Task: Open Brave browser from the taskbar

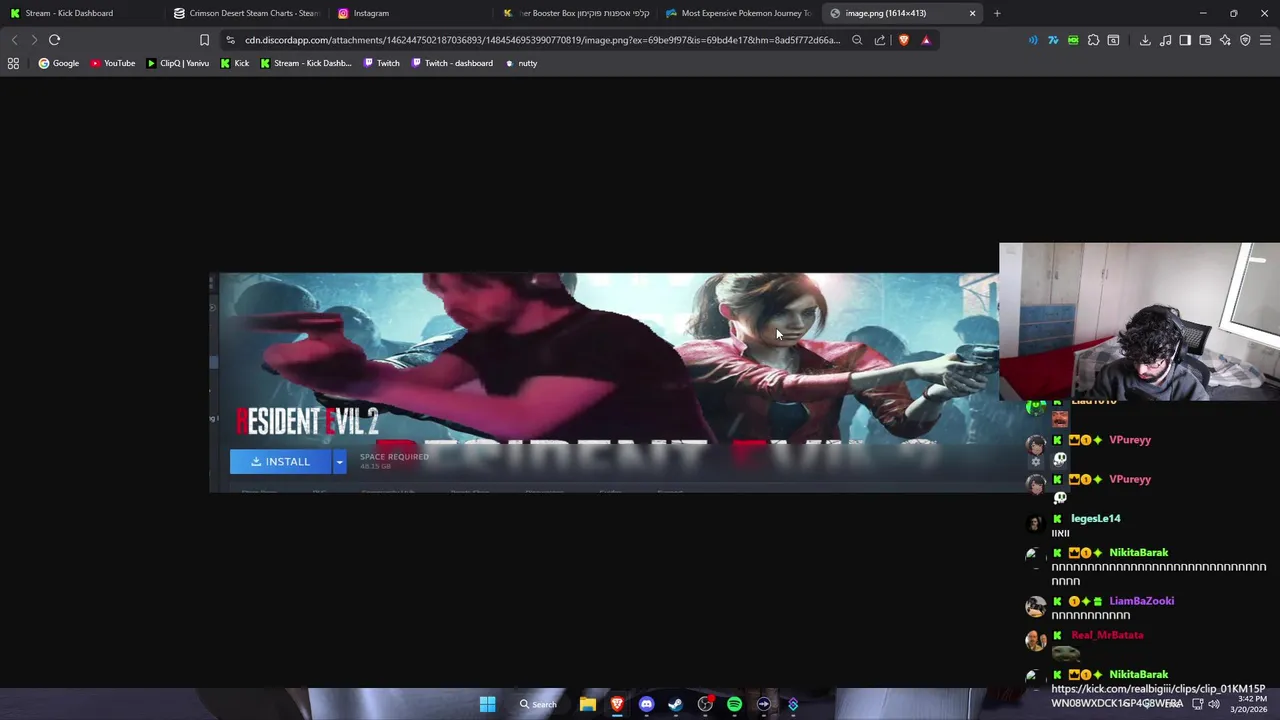Action: point(617,704)
